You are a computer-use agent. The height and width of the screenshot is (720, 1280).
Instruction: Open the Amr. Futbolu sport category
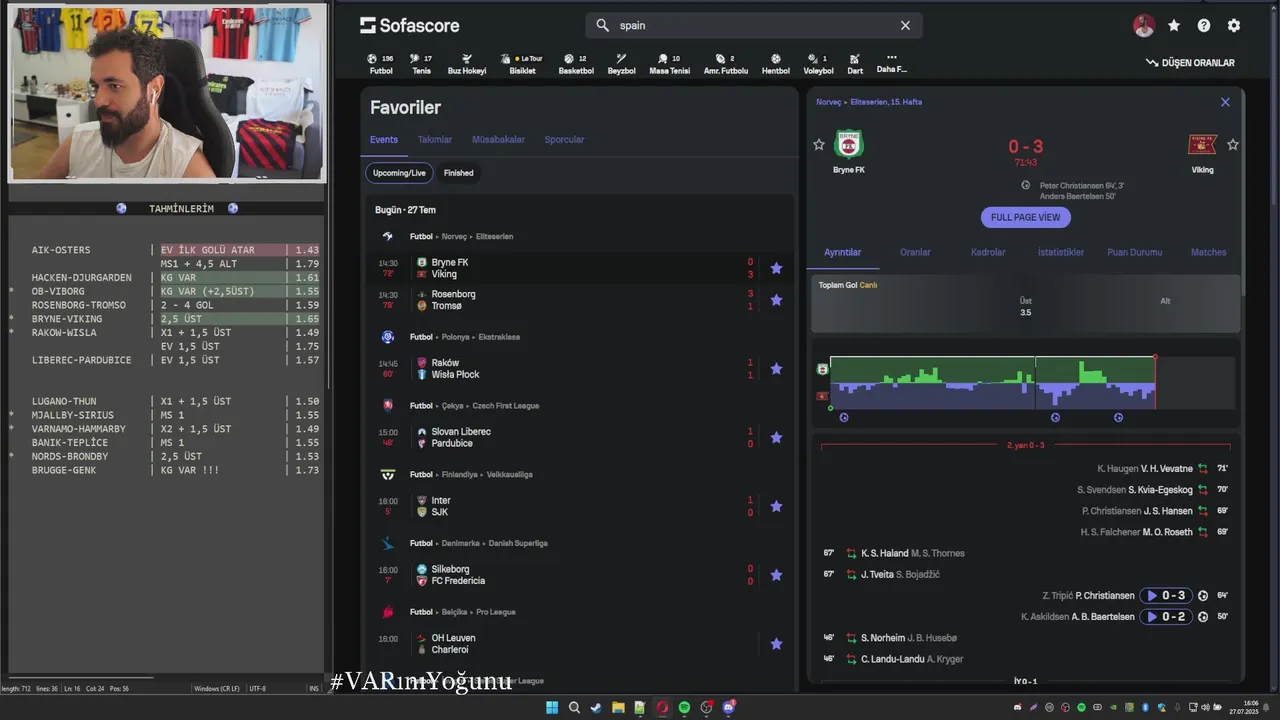point(726,64)
